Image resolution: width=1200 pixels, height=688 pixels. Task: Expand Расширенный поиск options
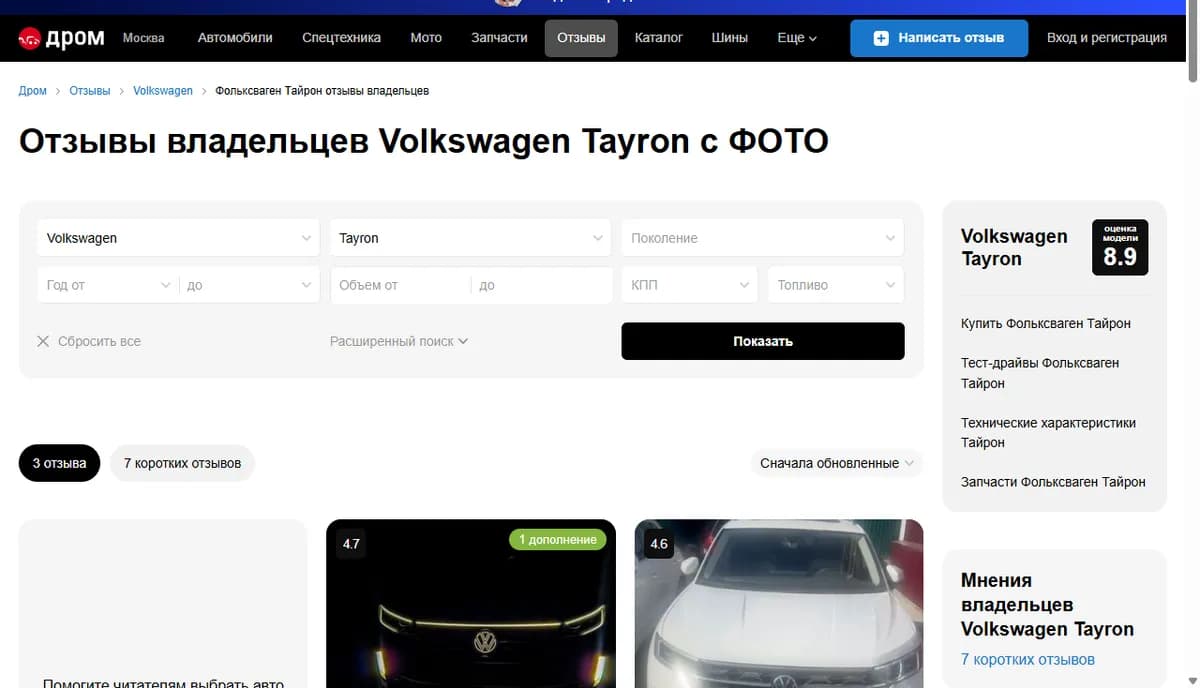[399, 341]
